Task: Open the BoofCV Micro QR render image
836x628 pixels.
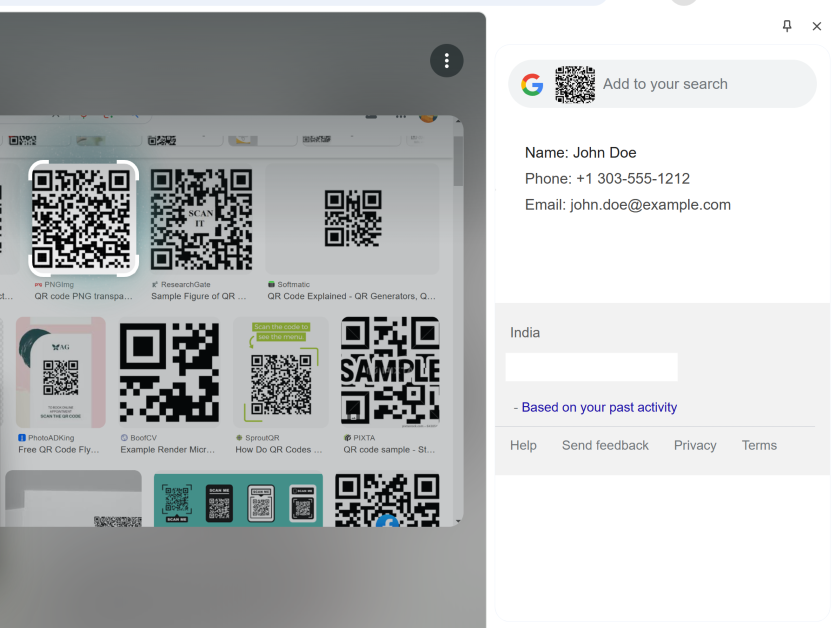Action: 169,372
